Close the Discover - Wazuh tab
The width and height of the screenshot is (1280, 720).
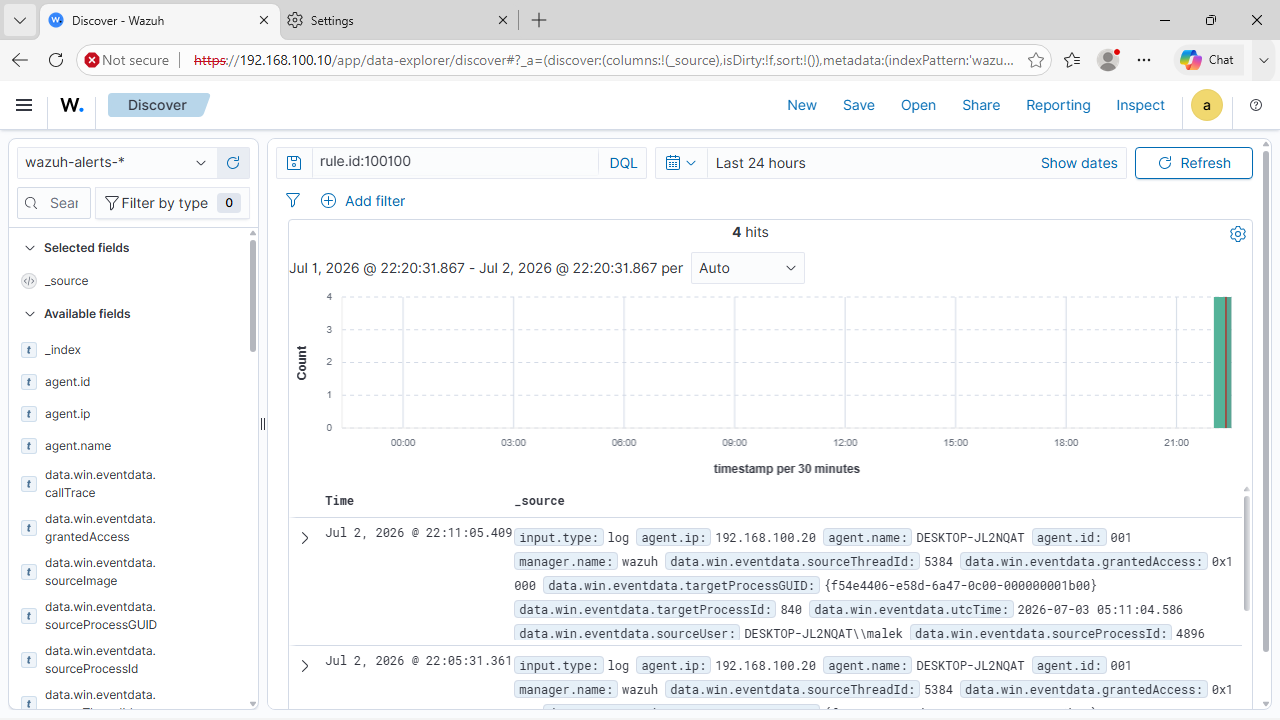[x=264, y=20]
